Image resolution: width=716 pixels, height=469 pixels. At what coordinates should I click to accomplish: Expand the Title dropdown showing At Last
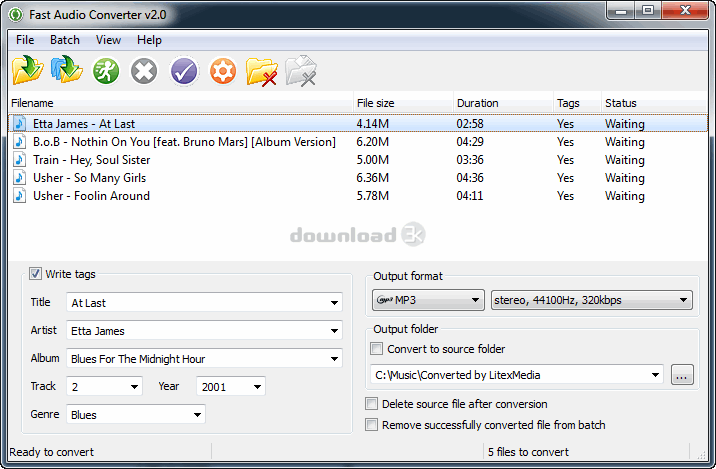(x=334, y=303)
